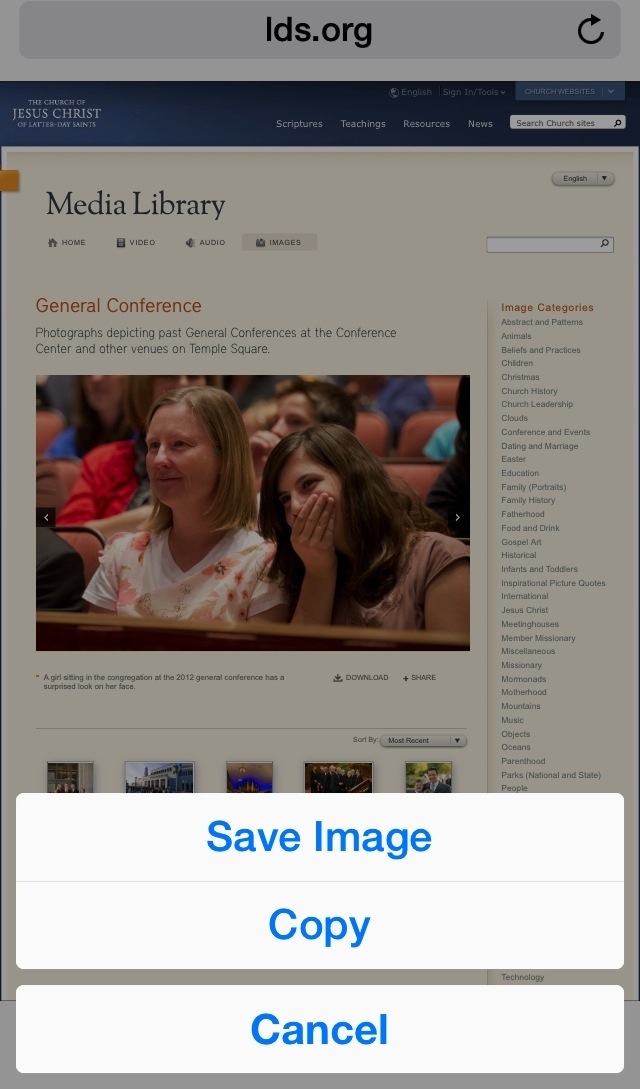Show previous image with left arrow
Viewport: 640px width, 1089px height.
click(x=46, y=517)
